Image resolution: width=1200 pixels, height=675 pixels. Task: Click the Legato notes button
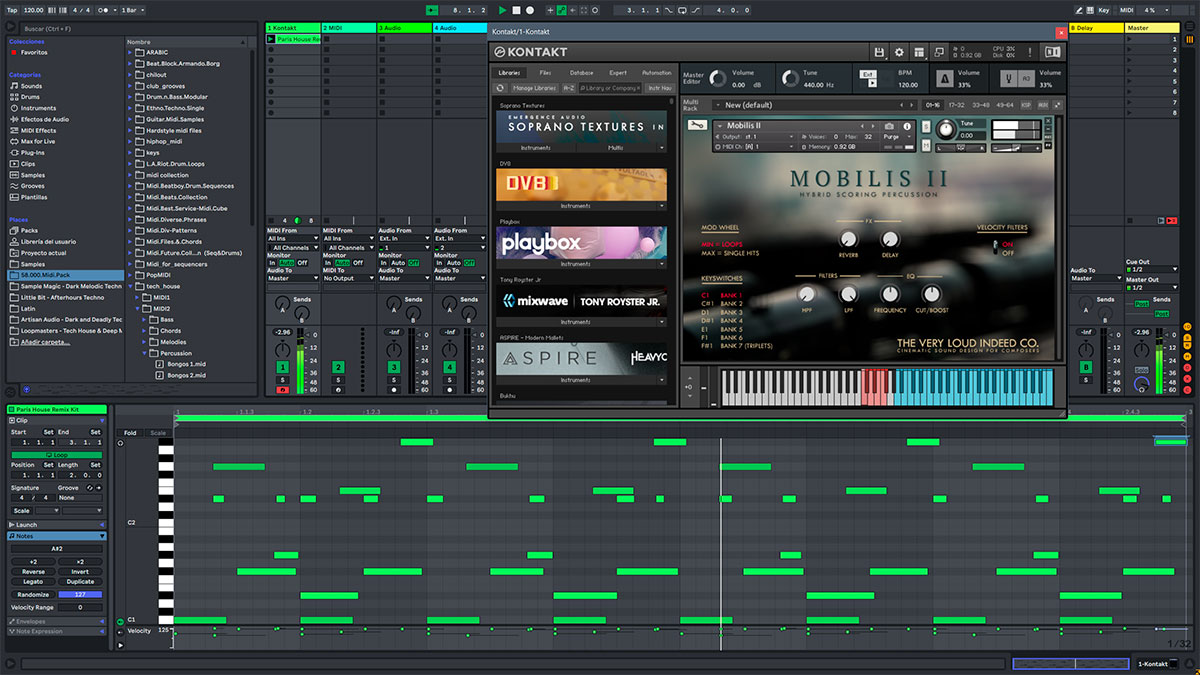pyautogui.click(x=32, y=582)
